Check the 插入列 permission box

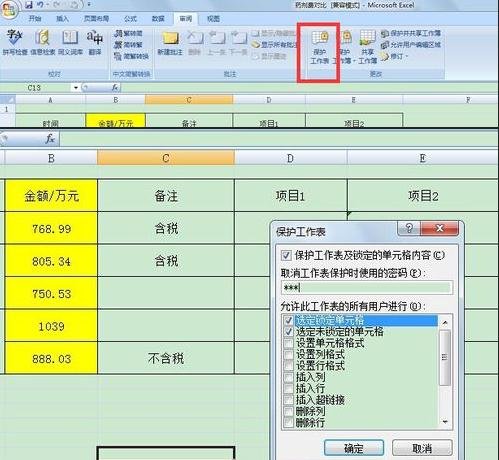[x=288, y=377]
